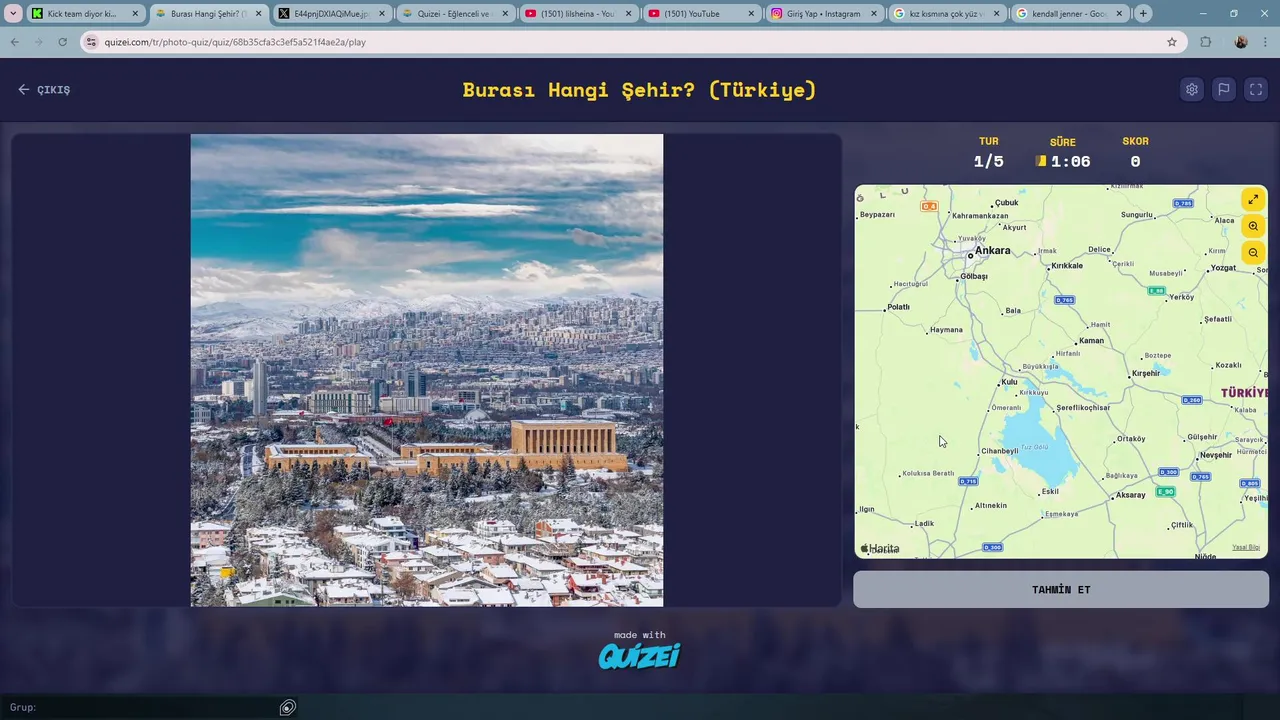This screenshot has height=720, width=1280.
Task: Open the Yasal Bilgi map link
Action: point(1246,547)
